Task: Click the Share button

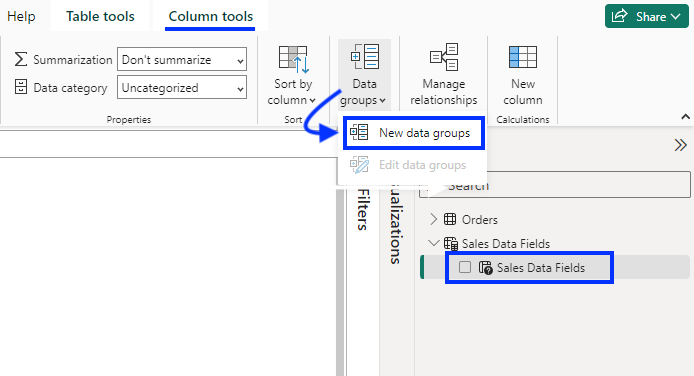Action: (x=647, y=16)
